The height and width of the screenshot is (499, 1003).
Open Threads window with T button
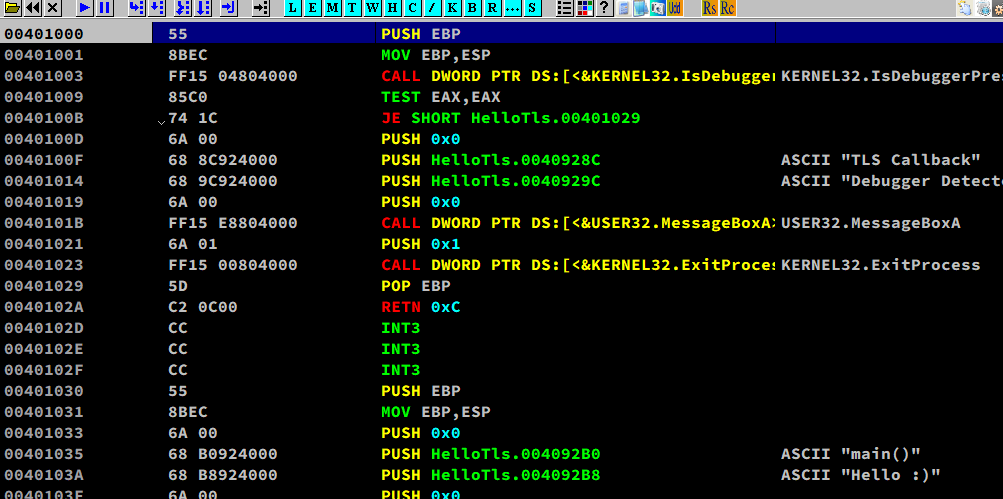coord(352,8)
